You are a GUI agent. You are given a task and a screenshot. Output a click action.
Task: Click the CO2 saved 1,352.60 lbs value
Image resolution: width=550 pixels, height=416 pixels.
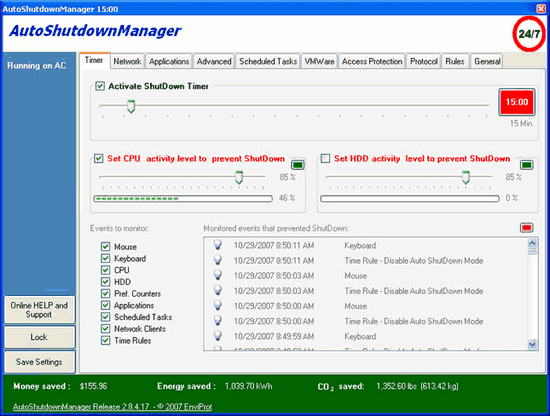pos(417,386)
